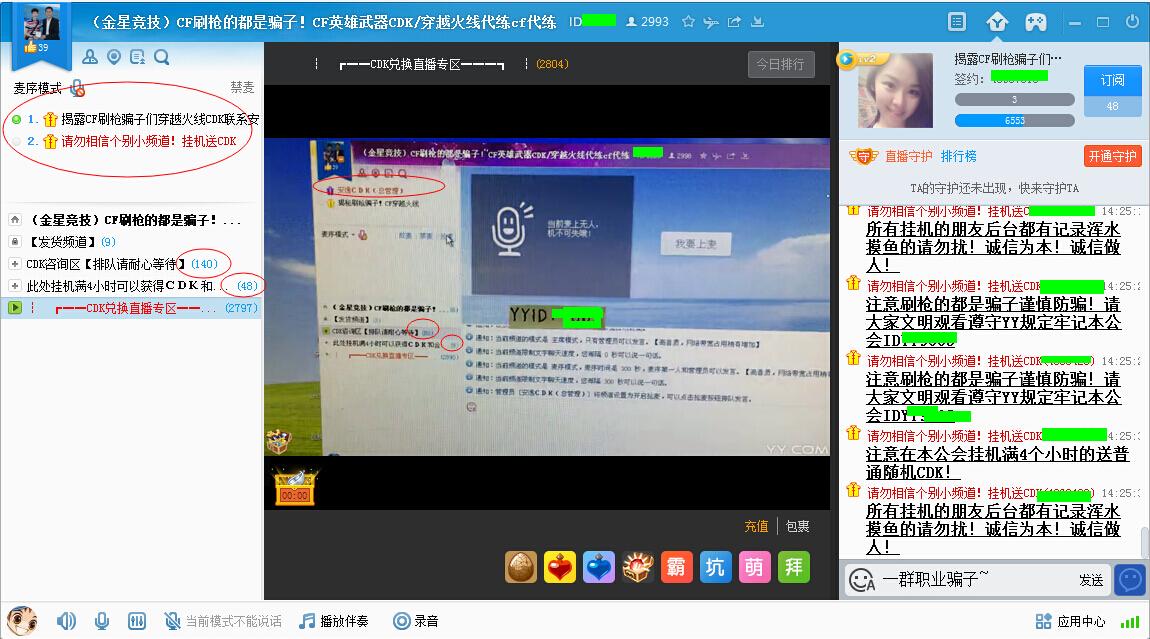
Task: Send the orange 霸 gift
Action: click(x=676, y=567)
